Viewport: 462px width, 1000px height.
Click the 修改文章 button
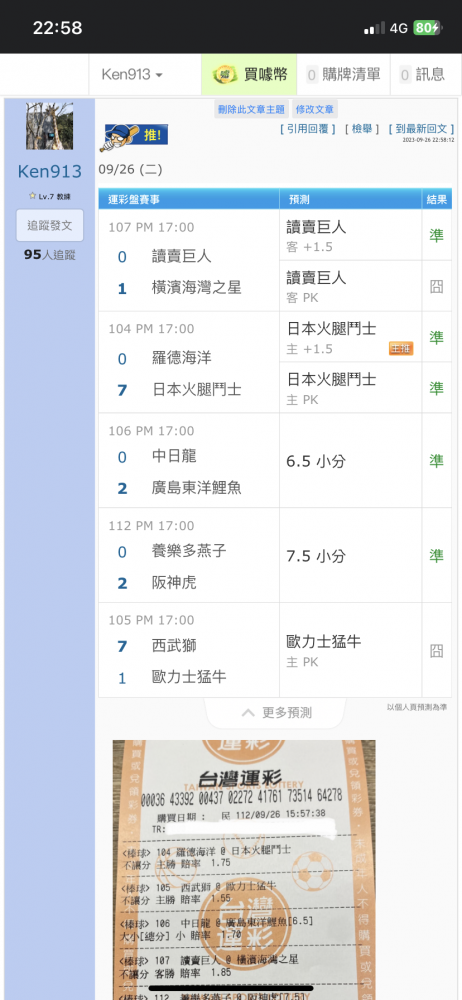[315, 109]
